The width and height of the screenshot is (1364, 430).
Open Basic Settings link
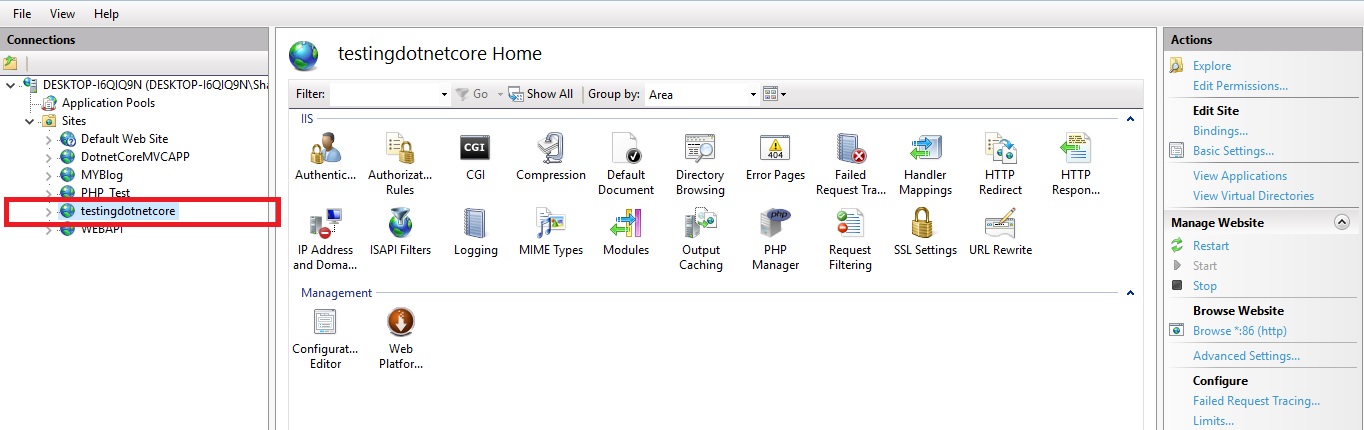(x=1233, y=151)
